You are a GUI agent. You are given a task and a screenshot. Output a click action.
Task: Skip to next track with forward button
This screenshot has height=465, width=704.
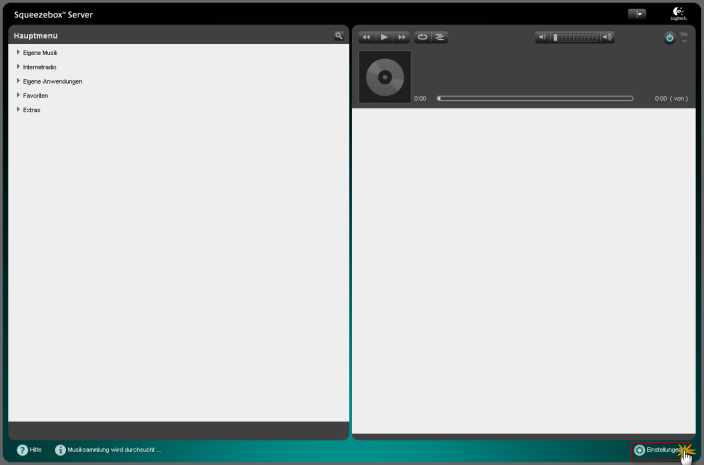[402, 37]
